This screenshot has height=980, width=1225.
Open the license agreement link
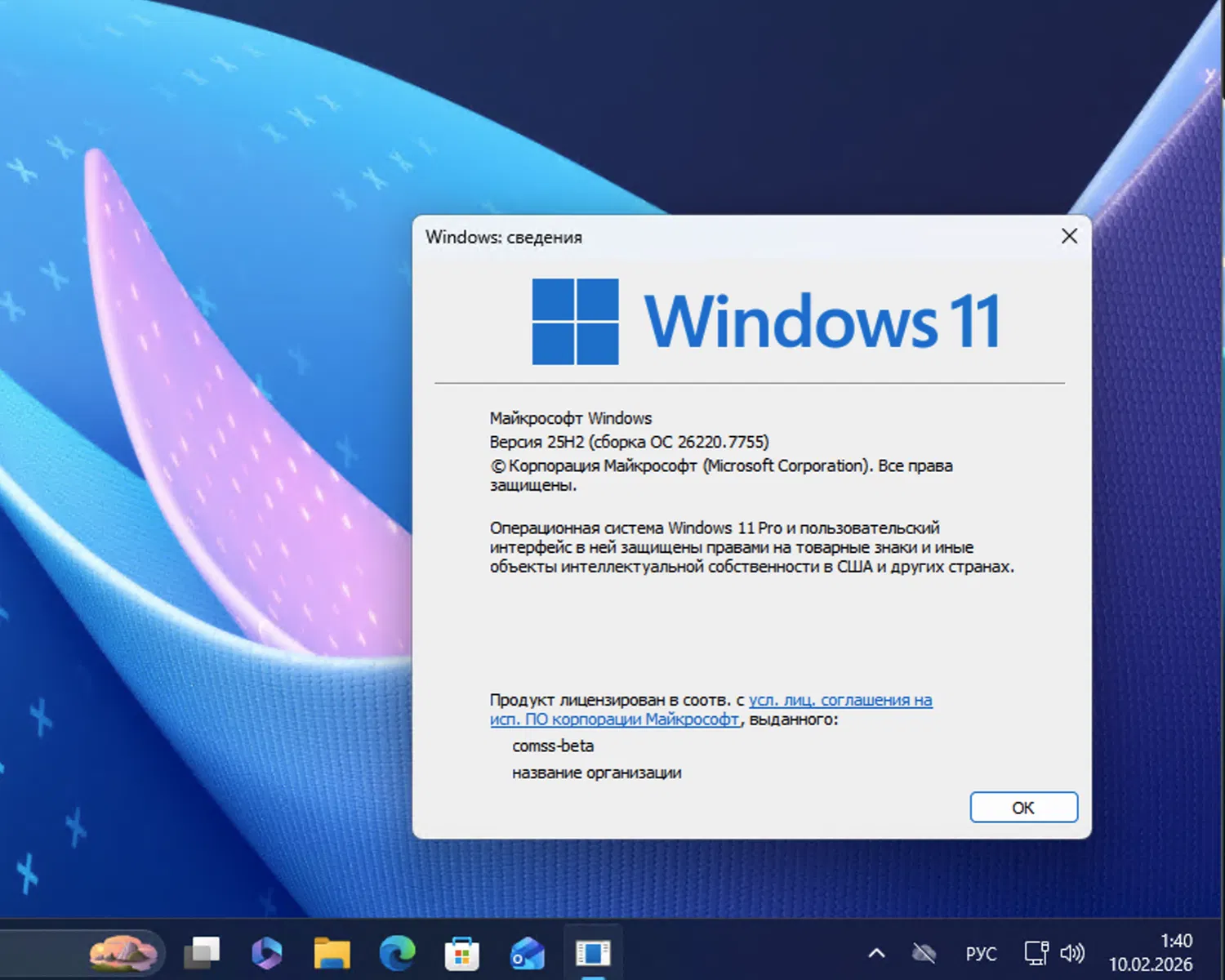click(x=840, y=700)
